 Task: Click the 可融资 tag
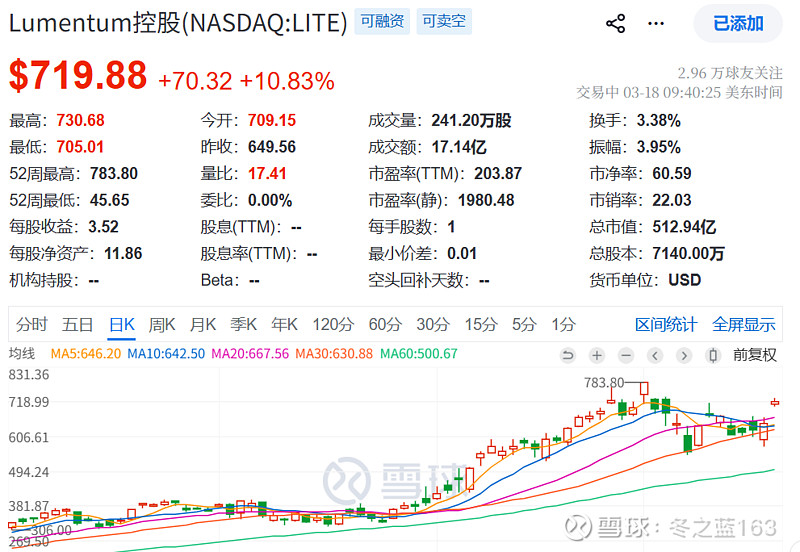point(382,21)
